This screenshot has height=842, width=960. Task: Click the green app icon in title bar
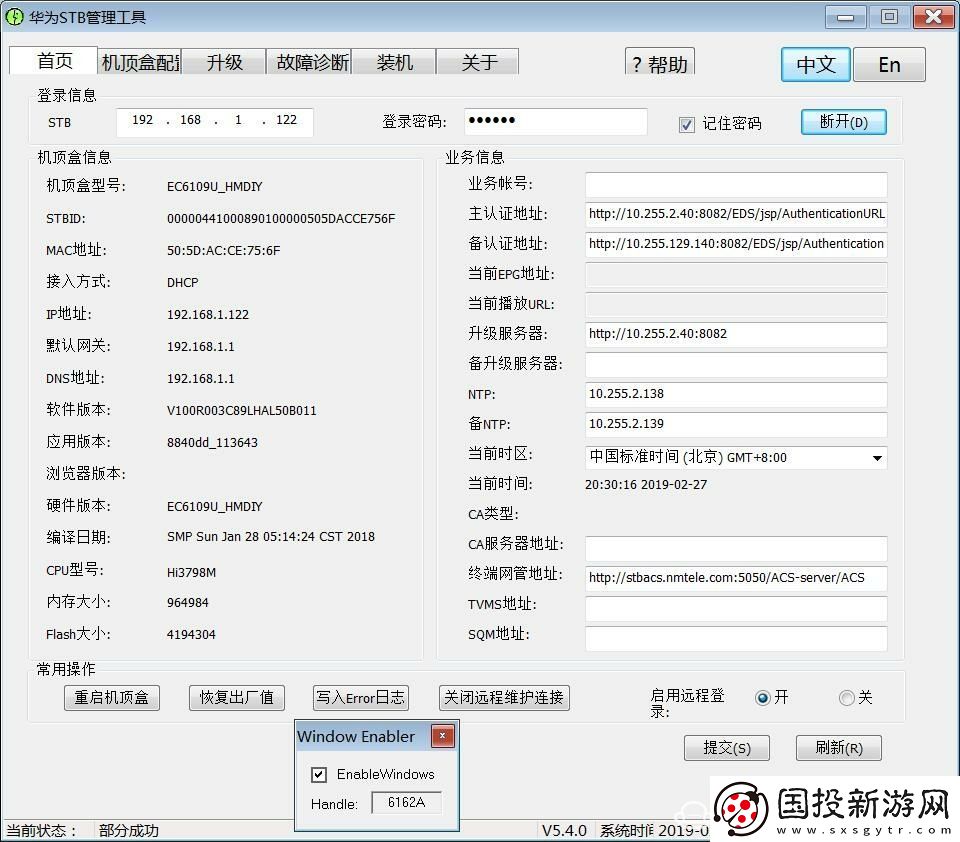tap(14, 17)
